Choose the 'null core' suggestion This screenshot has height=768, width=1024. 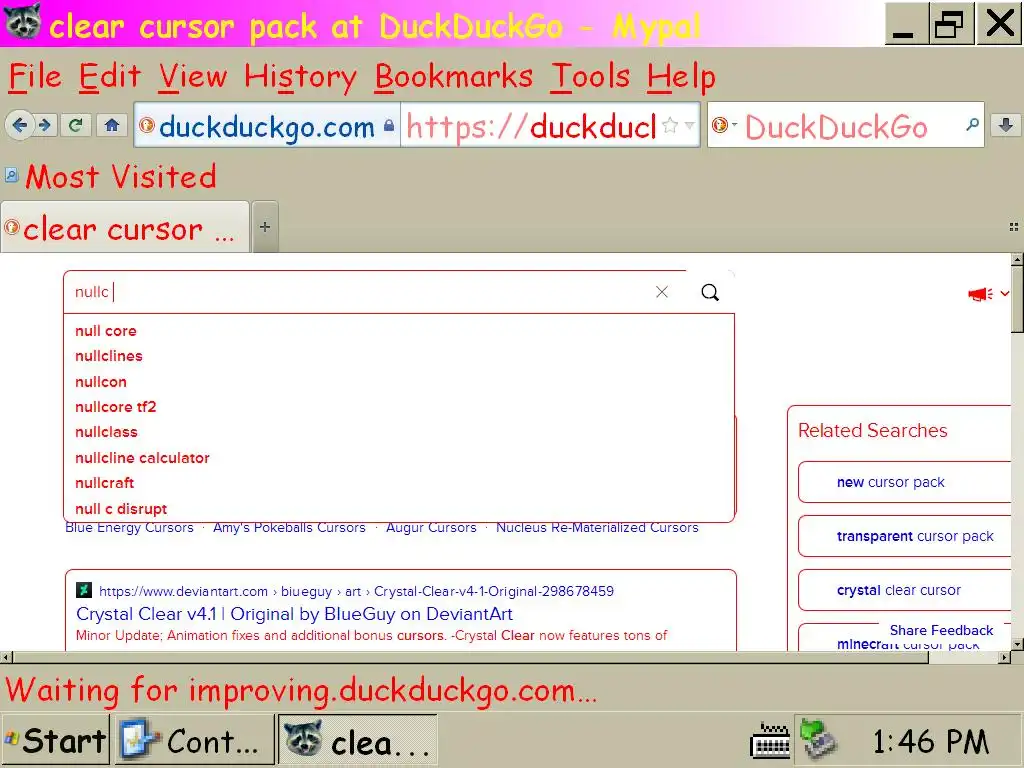(x=399, y=330)
